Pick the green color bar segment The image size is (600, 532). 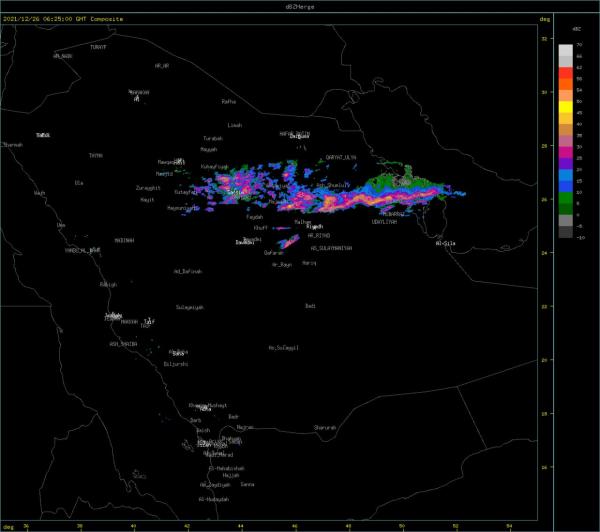point(566,198)
